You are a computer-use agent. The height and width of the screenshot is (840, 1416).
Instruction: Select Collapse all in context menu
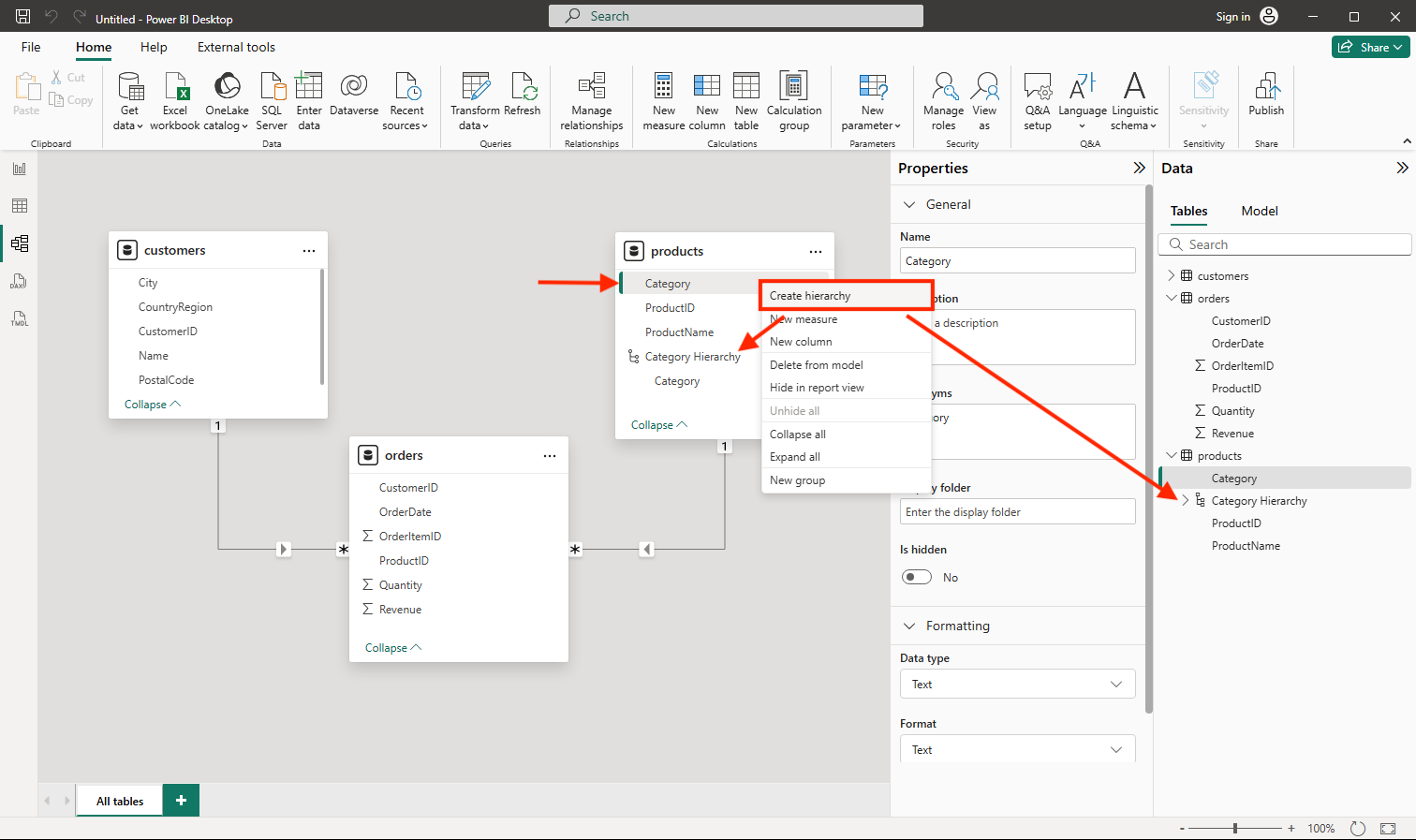[x=846, y=435]
